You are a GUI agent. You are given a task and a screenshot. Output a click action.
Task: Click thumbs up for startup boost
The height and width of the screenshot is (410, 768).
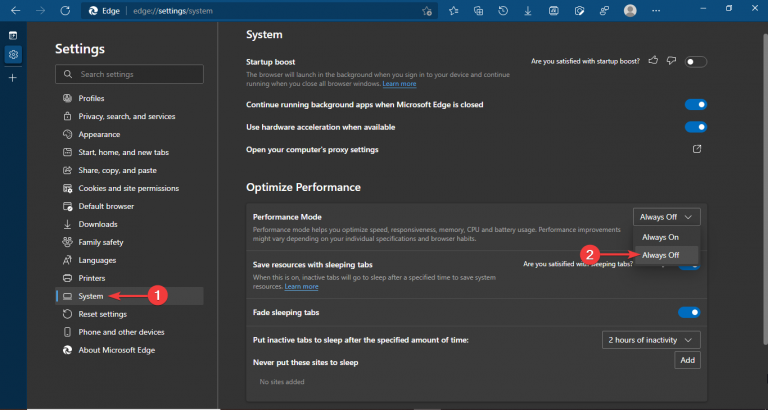click(653, 61)
